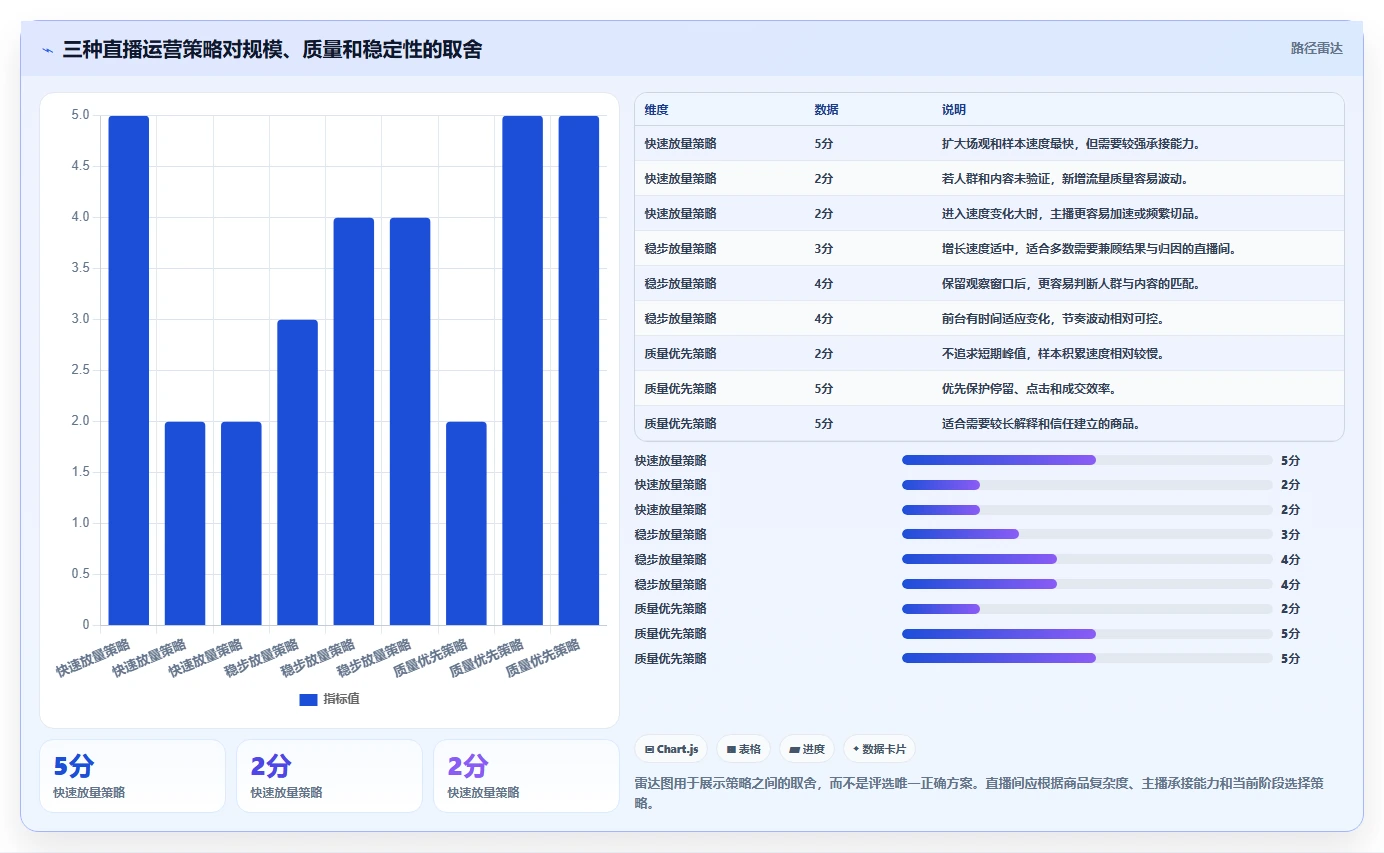Click the 稳步放量策略 chart bar with value 3
The width and height of the screenshot is (1384, 853).
pyautogui.click(x=297, y=472)
